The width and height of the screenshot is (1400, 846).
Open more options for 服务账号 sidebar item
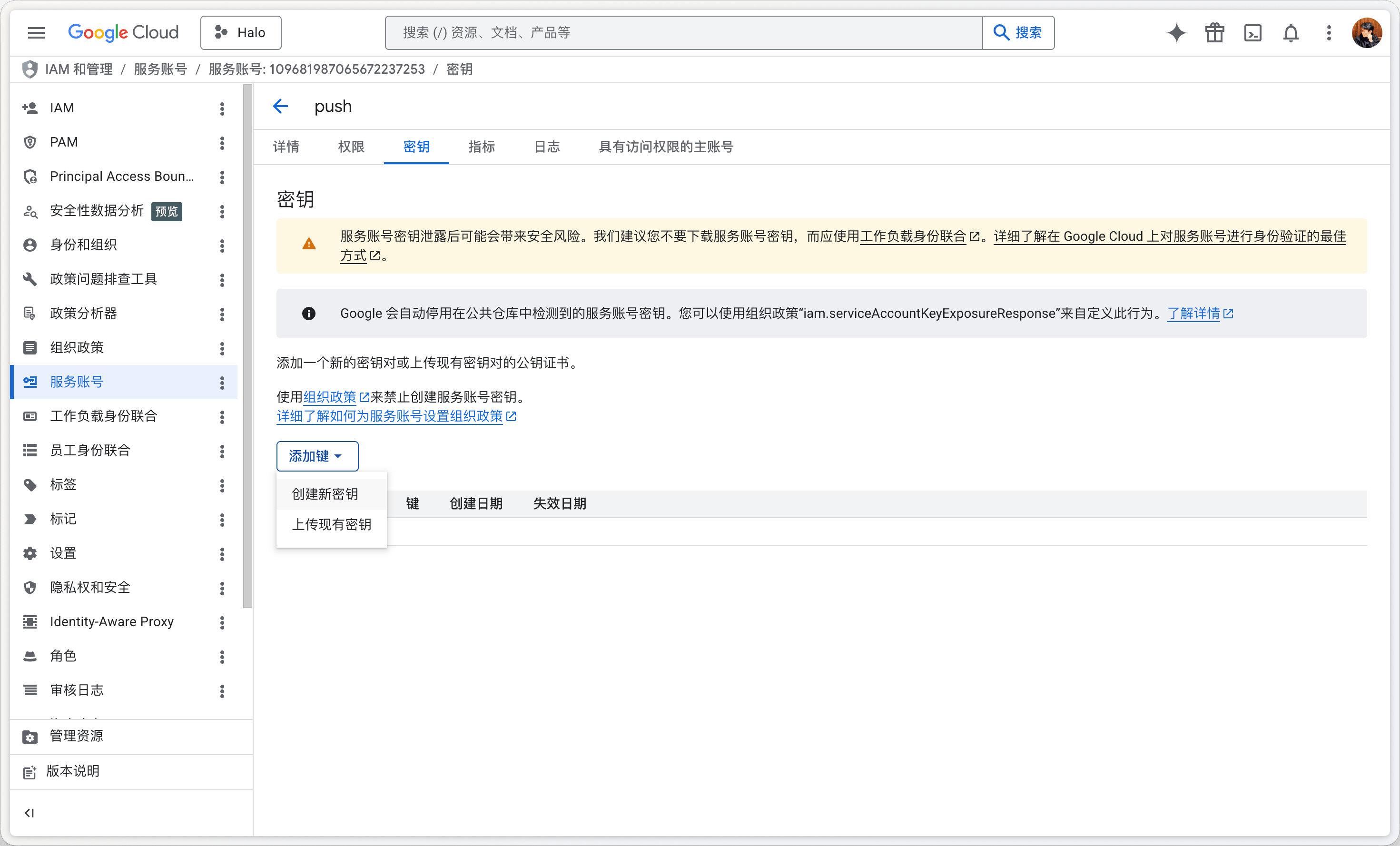(222, 383)
